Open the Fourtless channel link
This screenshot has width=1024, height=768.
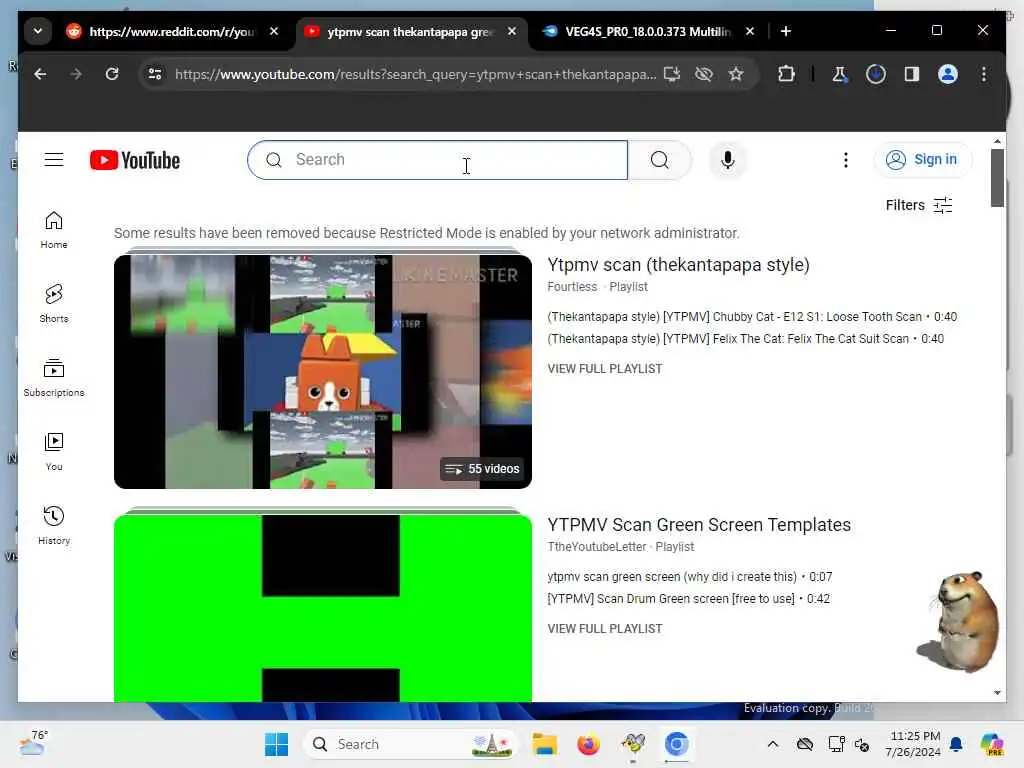click(572, 287)
